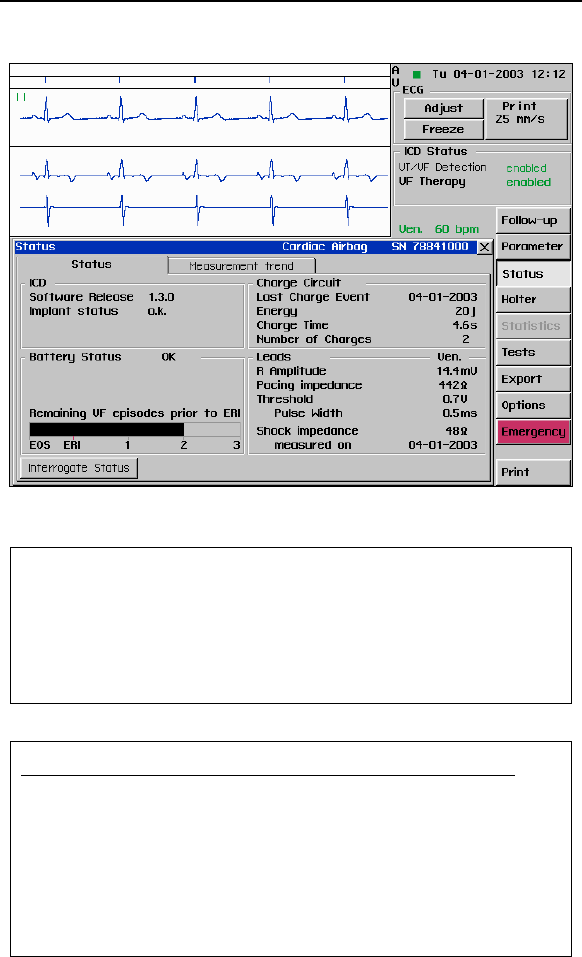
Task: Select Status in the side menu
Action: [533, 274]
